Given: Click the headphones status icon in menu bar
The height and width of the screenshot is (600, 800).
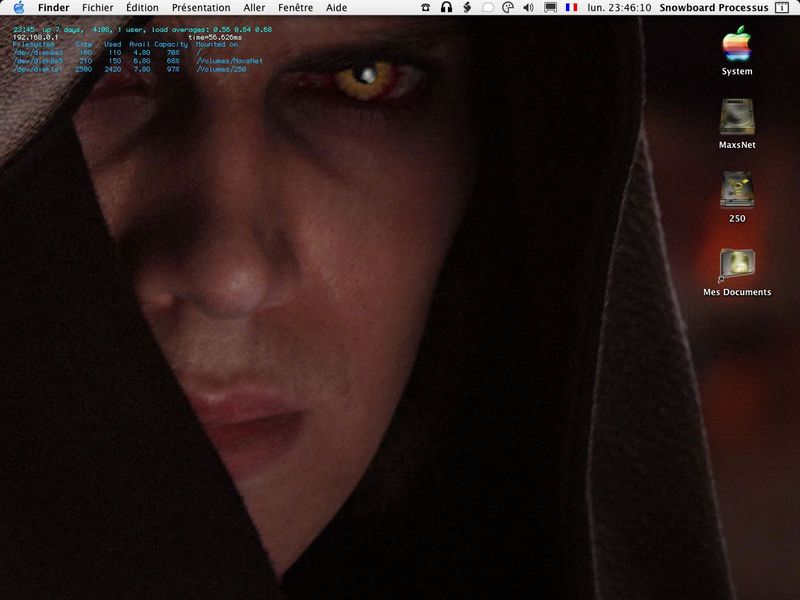Looking at the screenshot, I should [x=446, y=8].
